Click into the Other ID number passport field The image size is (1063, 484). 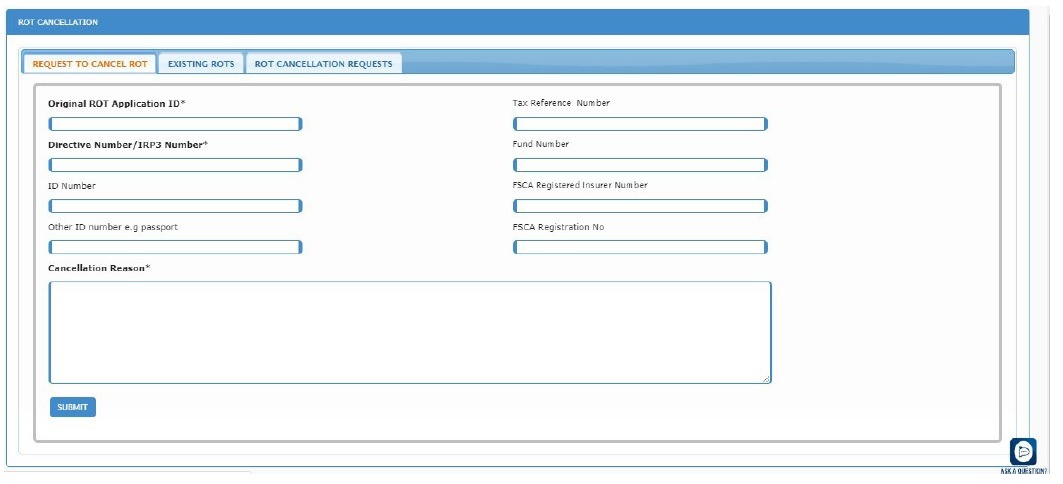(x=175, y=247)
